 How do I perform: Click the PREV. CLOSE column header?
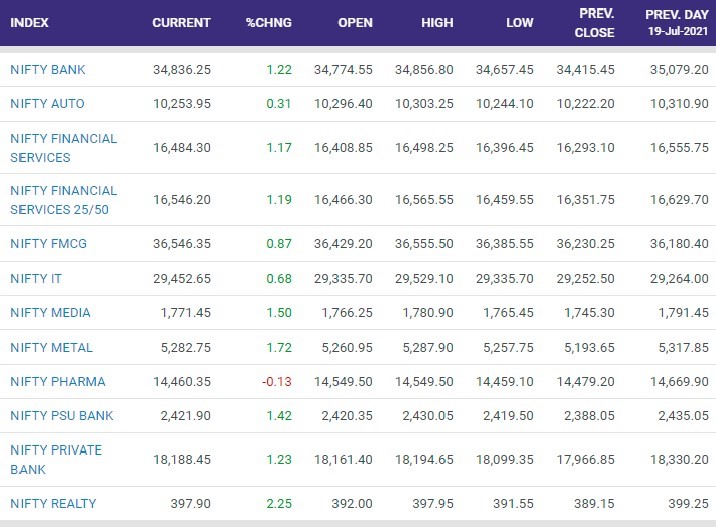(x=595, y=23)
